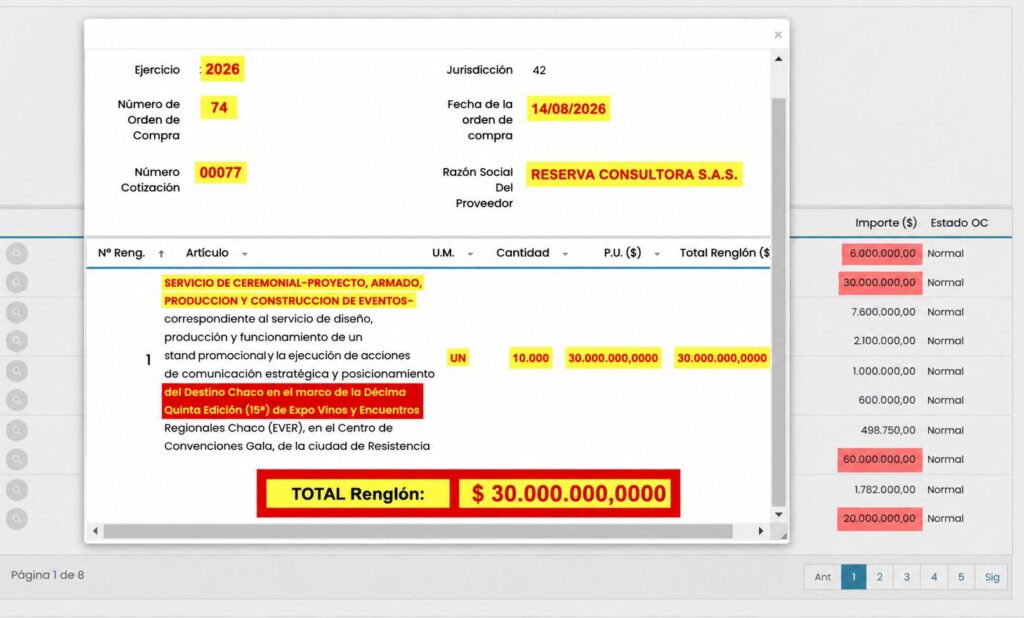
Task: Click the Página 1 de 8 indicator
Action: click(47, 575)
